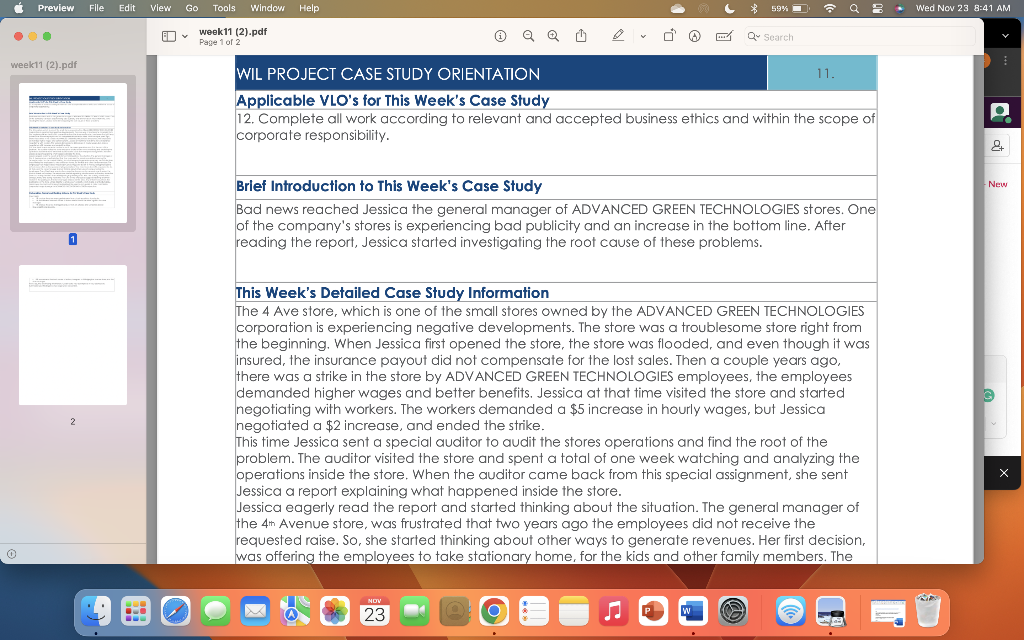Open the Go menu
Screen dimensions: 1024x640
tap(191, 8)
